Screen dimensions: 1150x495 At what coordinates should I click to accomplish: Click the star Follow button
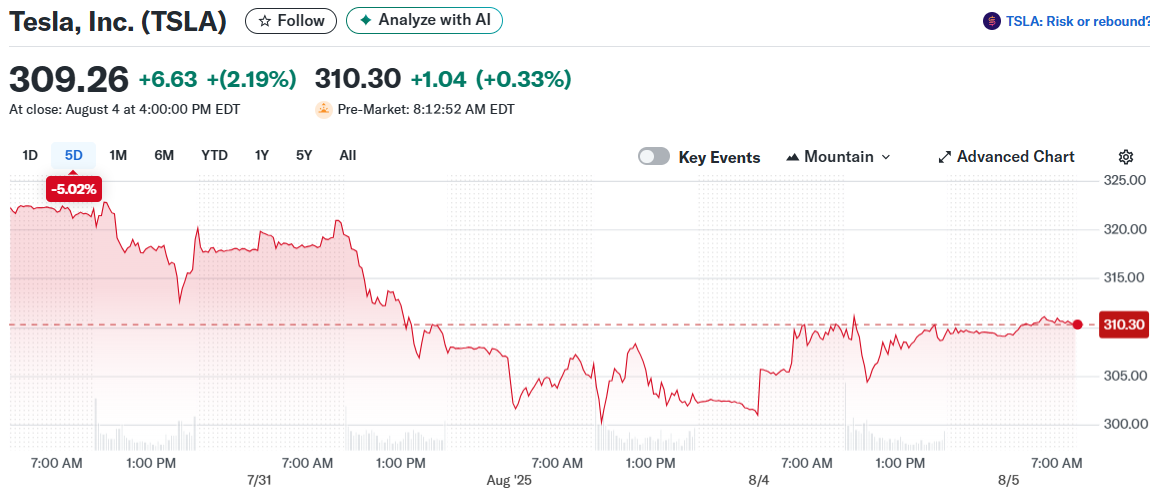click(x=290, y=21)
